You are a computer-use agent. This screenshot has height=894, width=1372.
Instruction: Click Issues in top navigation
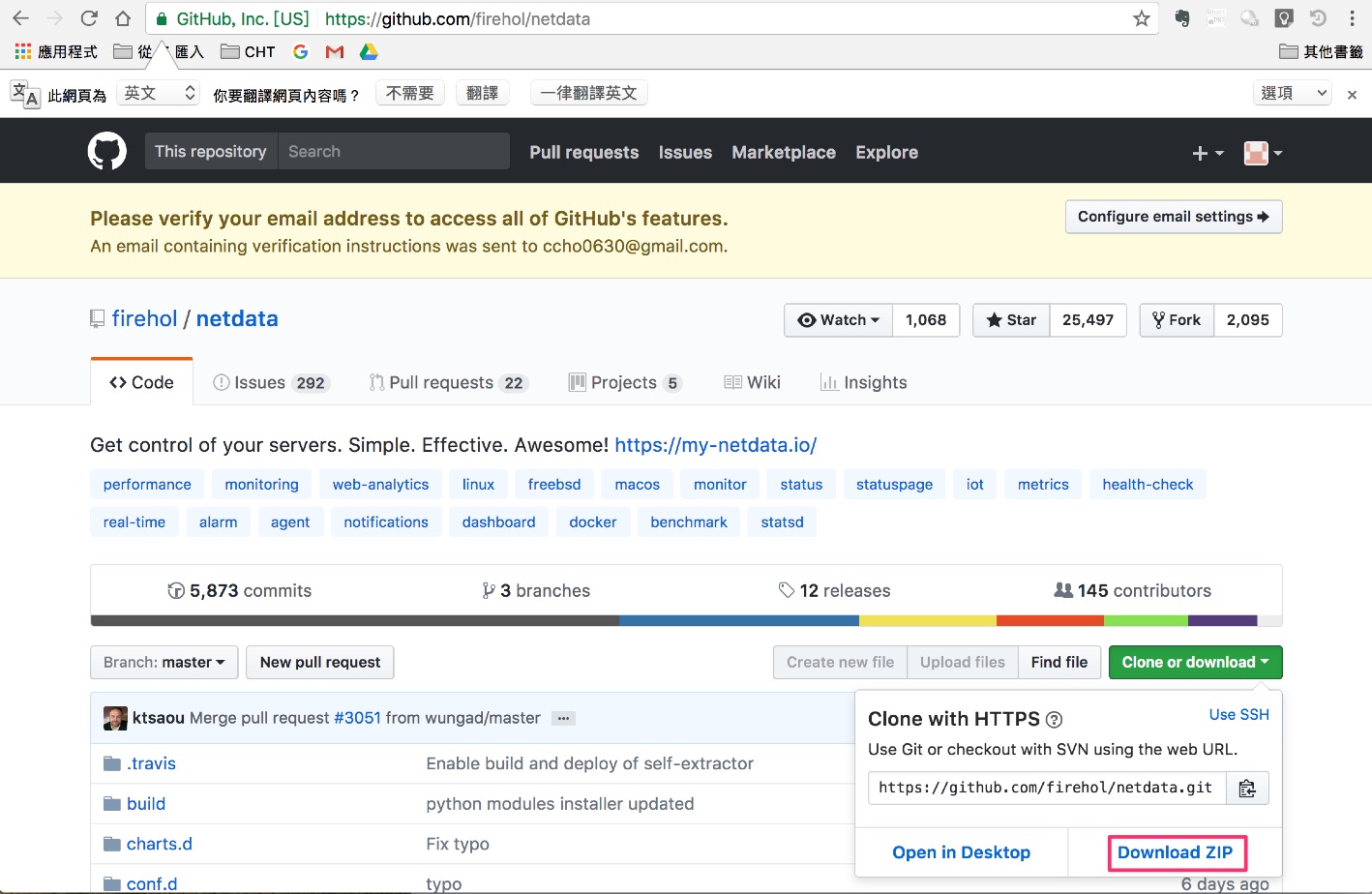(685, 152)
